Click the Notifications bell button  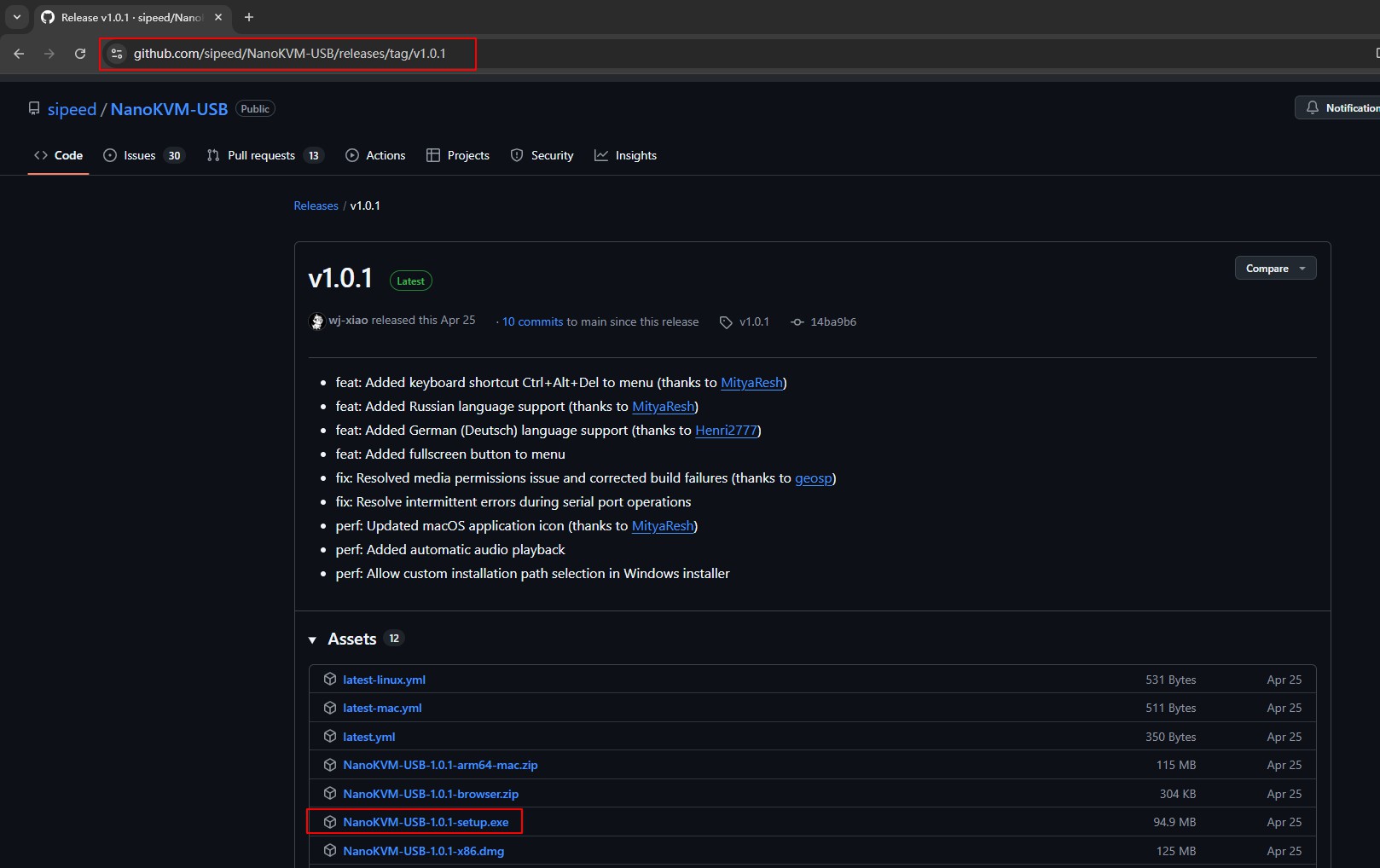pos(1339,107)
